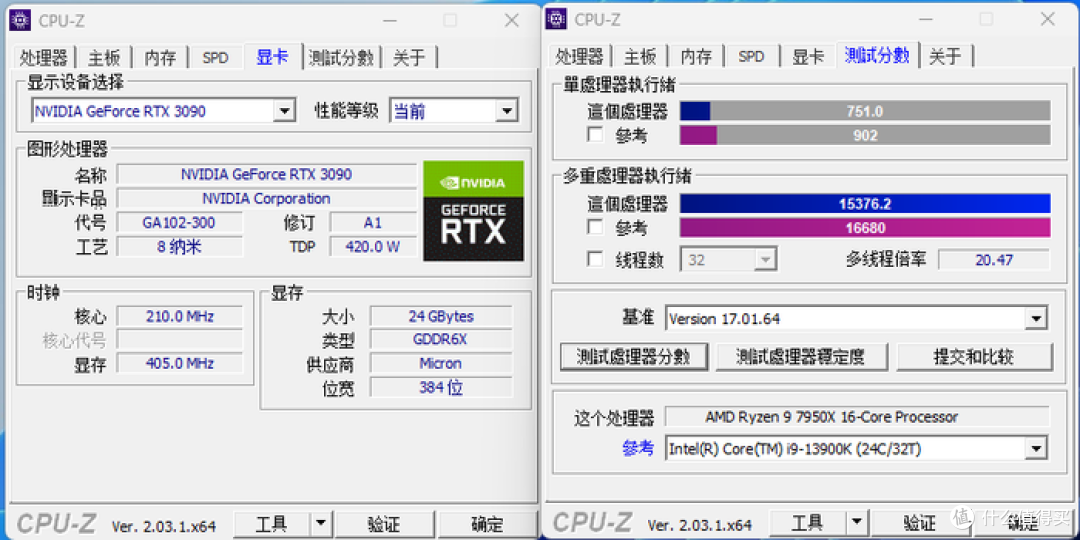Click the core clock value 210.0 MHz
Screen dimensions: 1080x540
click(179, 316)
